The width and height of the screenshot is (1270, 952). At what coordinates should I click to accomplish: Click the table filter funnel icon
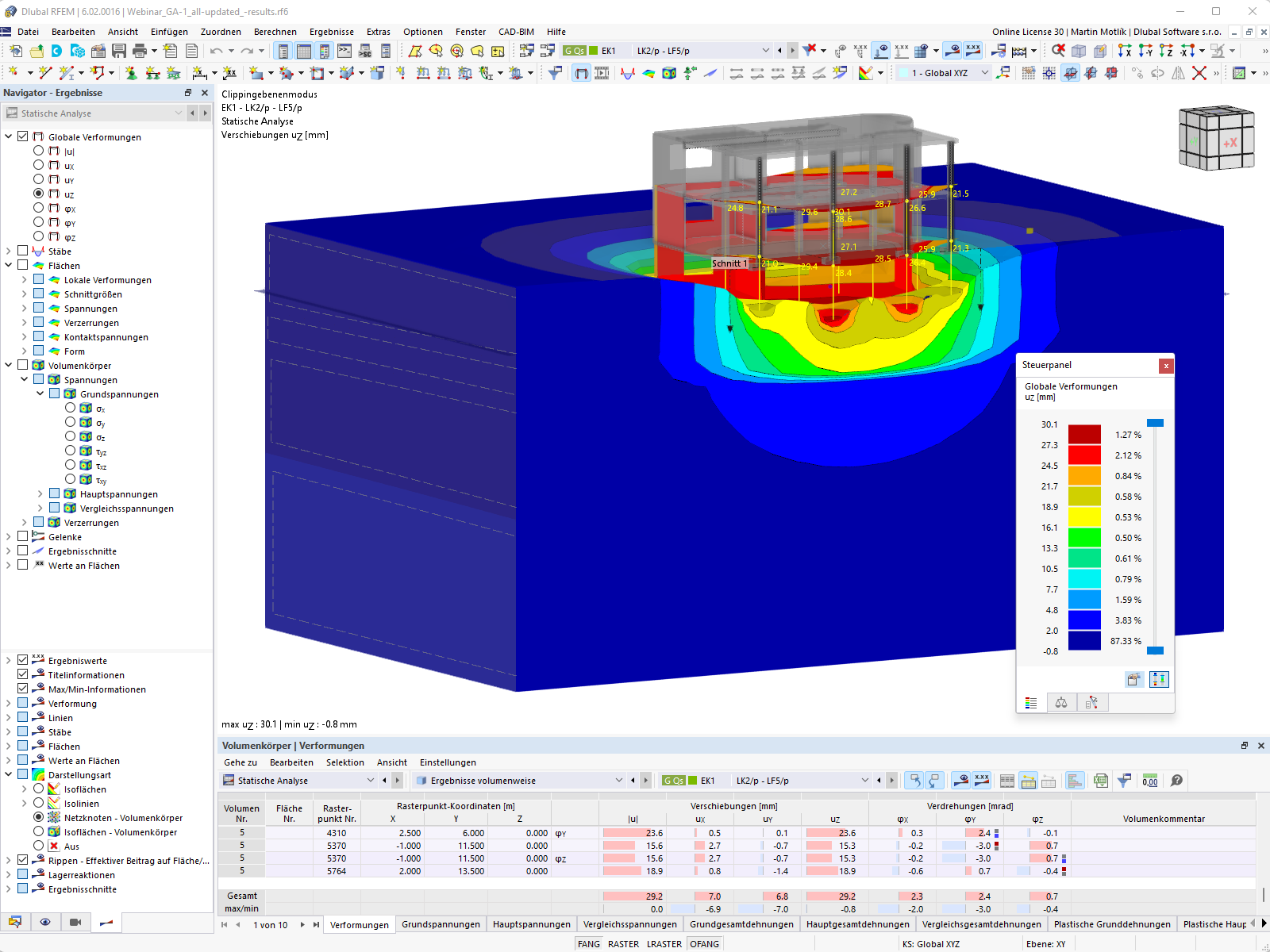tap(1124, 781)
